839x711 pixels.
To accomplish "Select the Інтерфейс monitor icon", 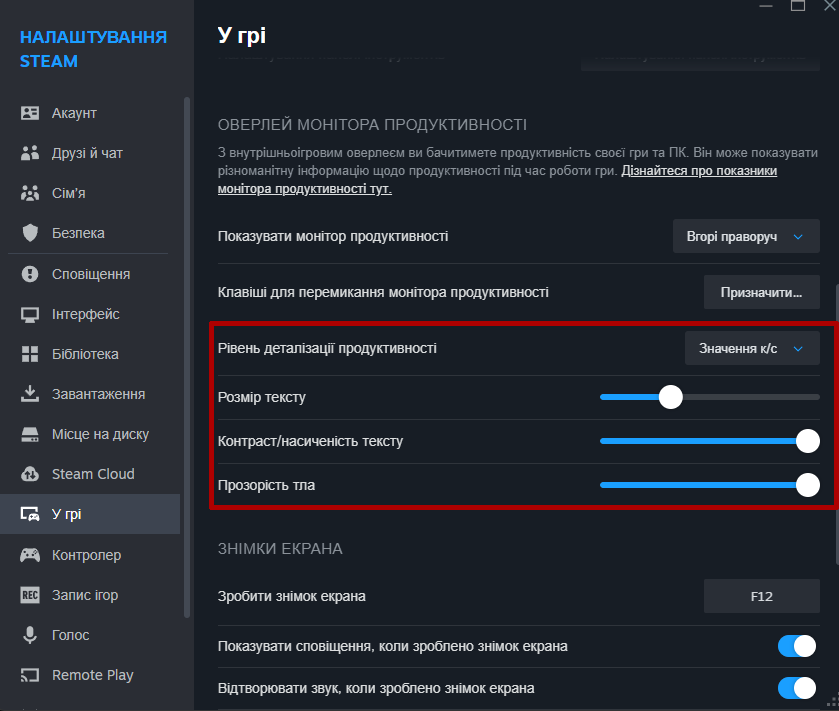I will coord(30,314).
